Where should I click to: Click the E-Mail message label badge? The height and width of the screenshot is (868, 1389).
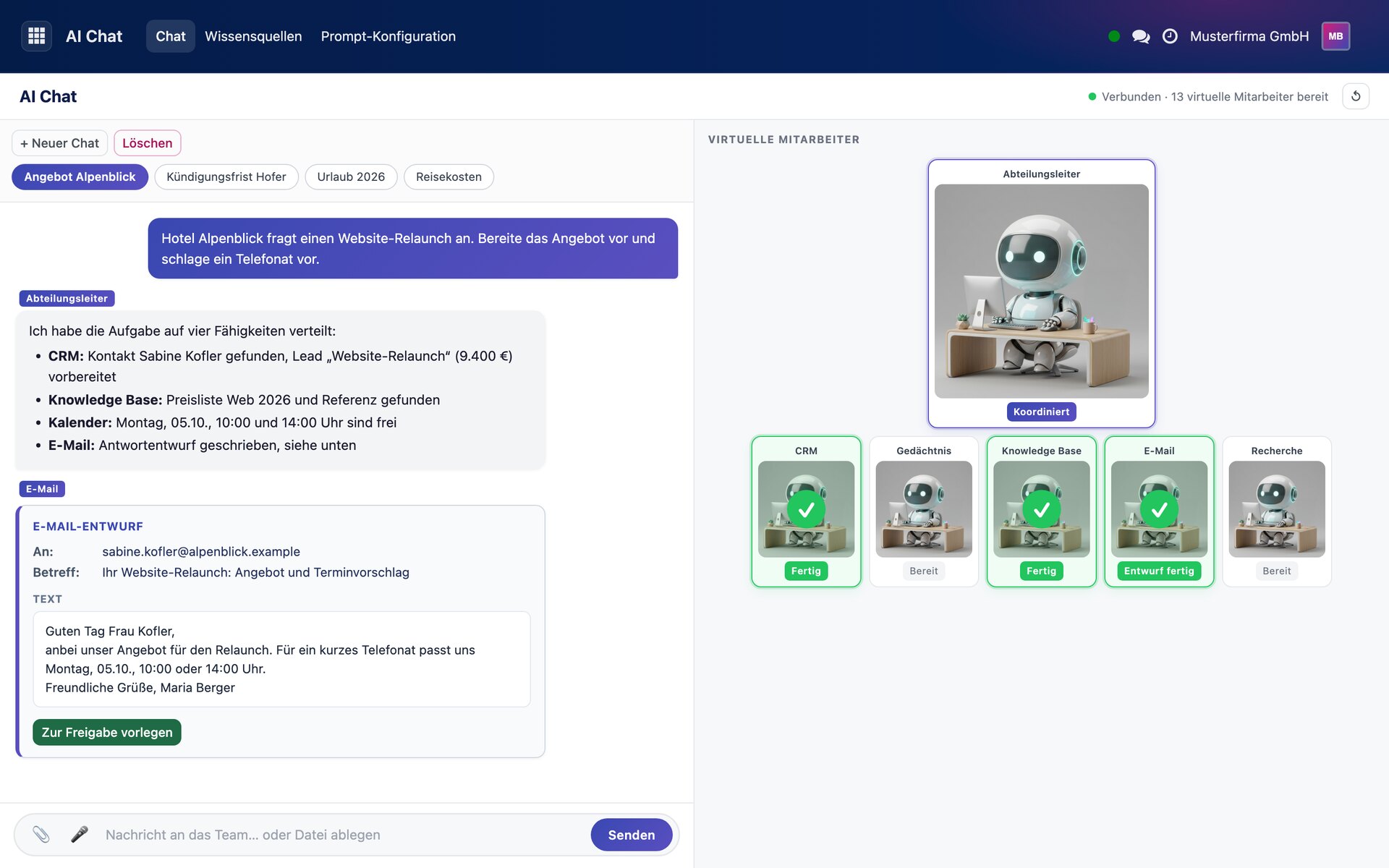(42, 489)
